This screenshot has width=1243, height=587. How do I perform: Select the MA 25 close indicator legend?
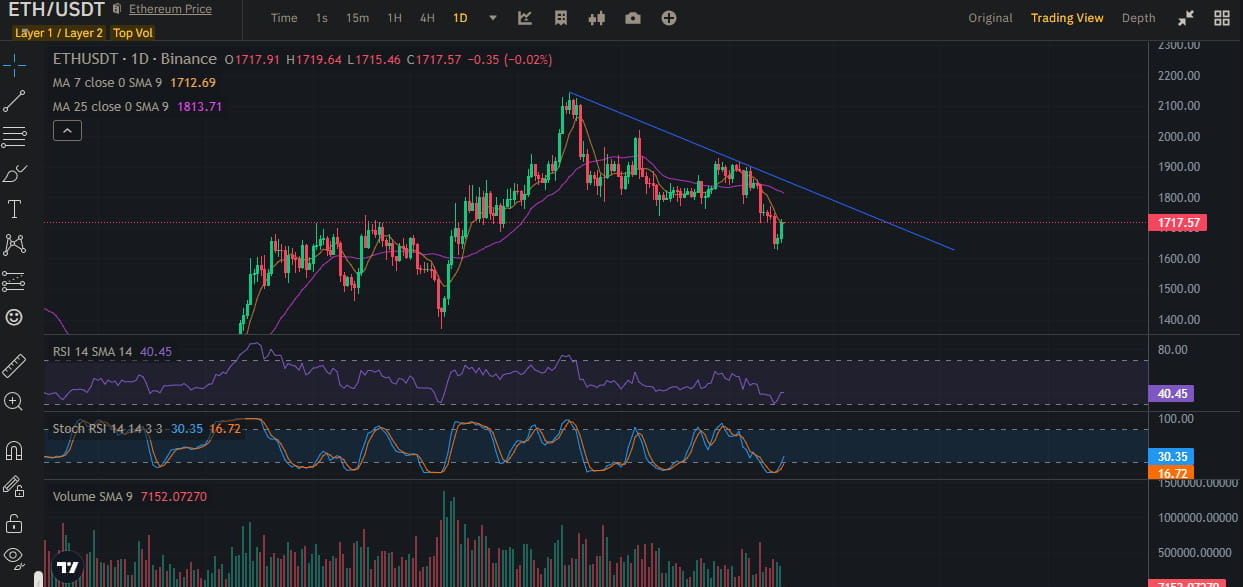pos(111,107)
